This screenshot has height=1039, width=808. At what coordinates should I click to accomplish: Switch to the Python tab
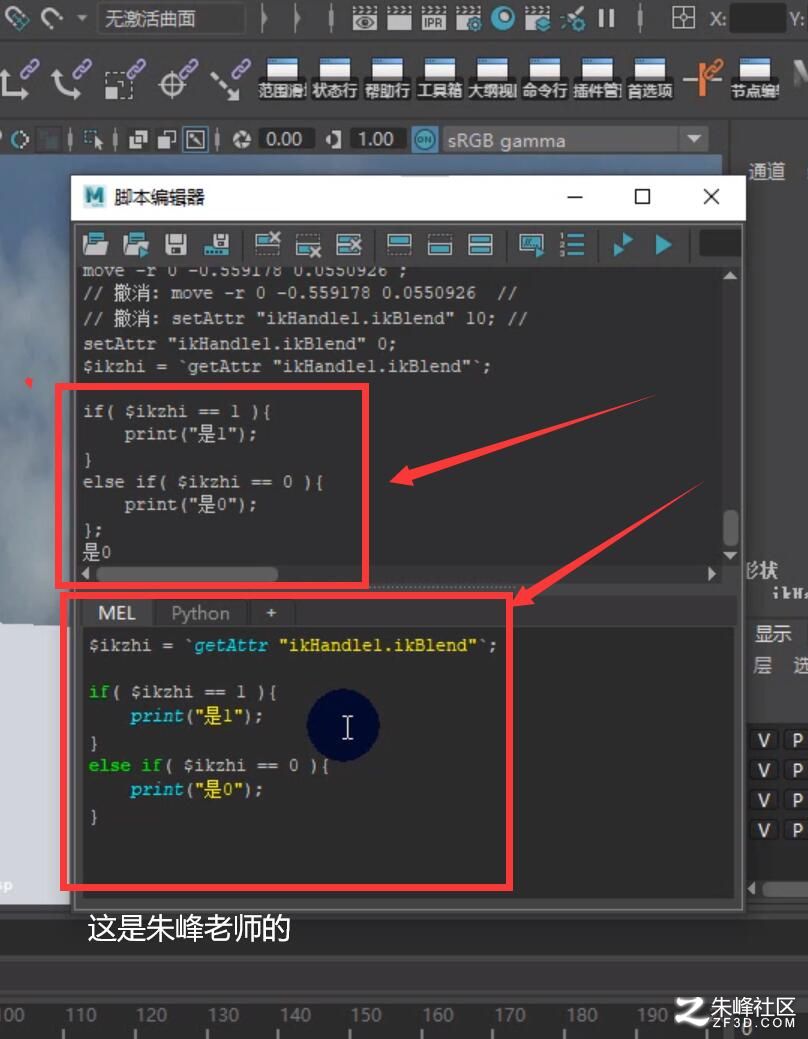(200, 613)
